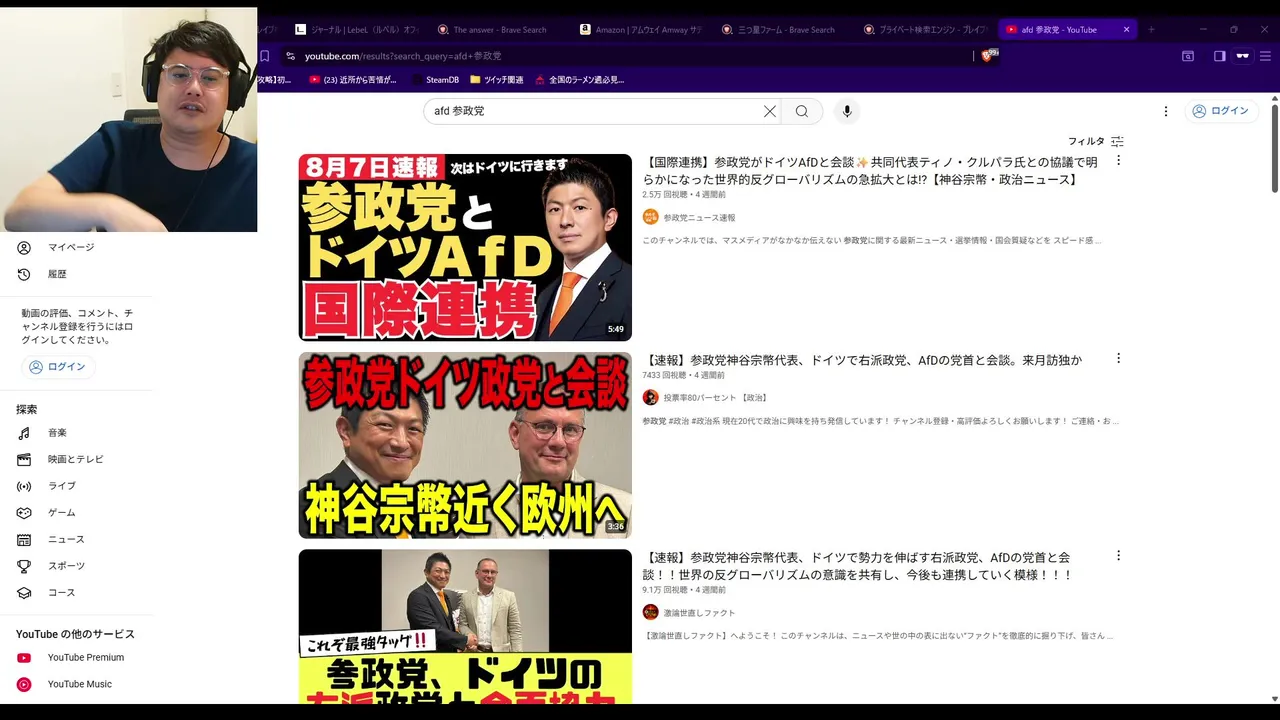1280x720 pixels.
Task: Open options menu for the 激論世直しファクト video
Action: [1118, 555]
